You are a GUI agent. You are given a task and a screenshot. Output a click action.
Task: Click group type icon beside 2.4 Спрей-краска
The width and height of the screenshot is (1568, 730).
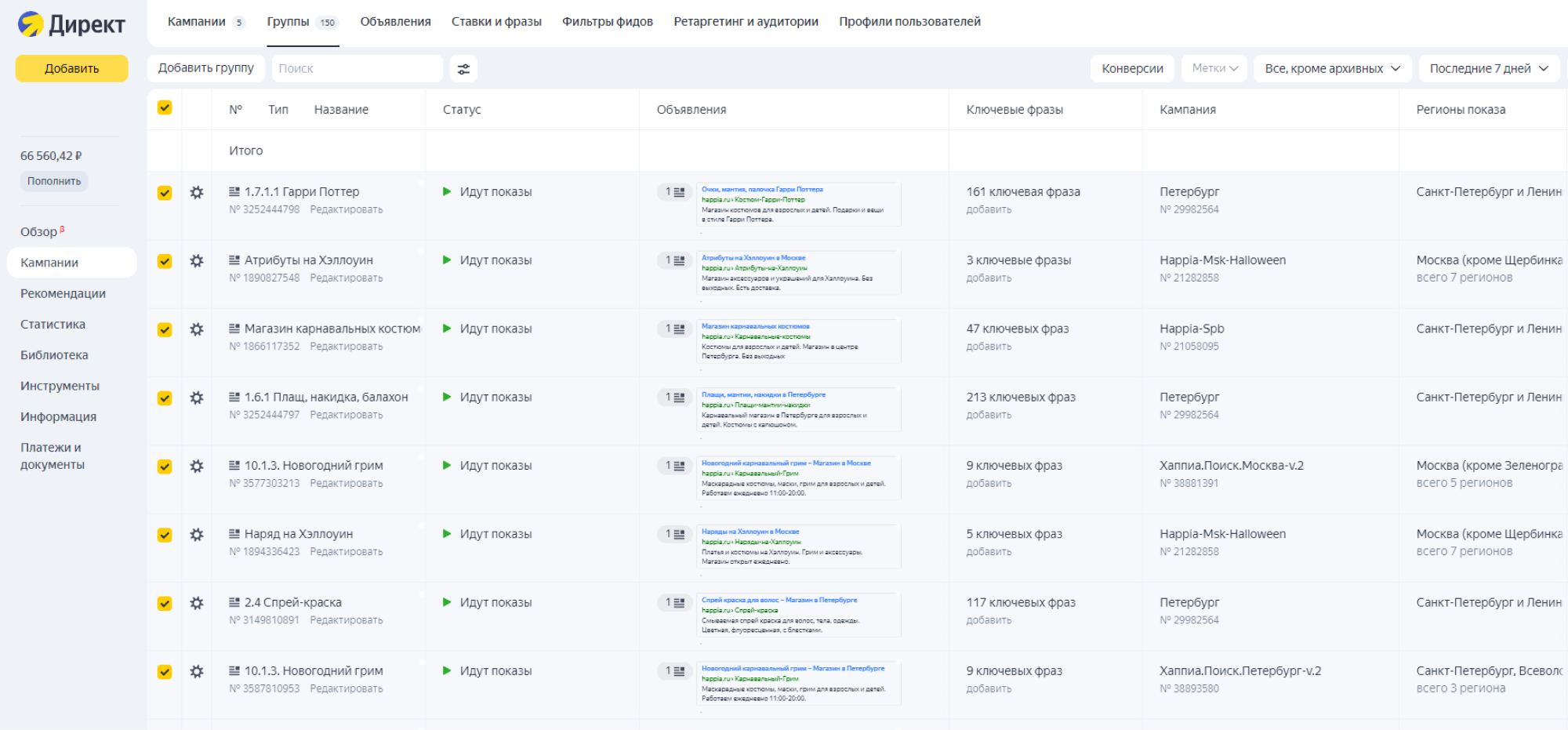coord(234,602)
